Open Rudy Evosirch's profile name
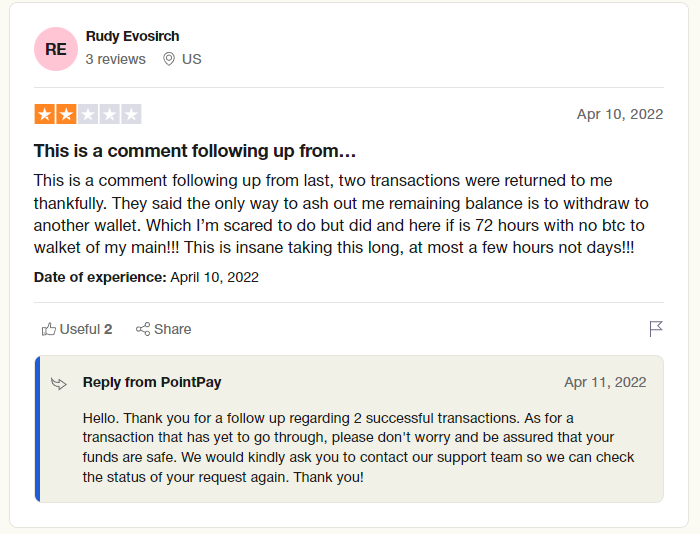 (132, 36)
